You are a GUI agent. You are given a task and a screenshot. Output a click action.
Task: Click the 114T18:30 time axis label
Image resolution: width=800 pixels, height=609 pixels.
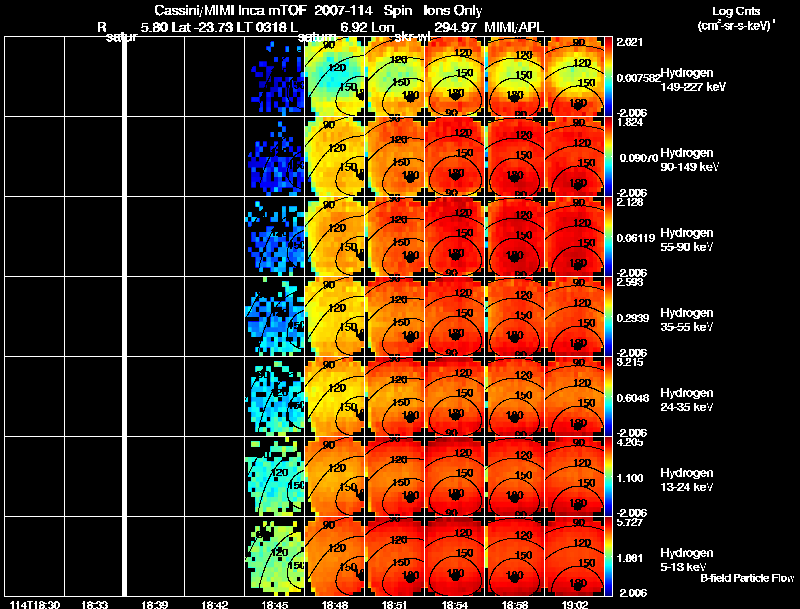[35, 605]
